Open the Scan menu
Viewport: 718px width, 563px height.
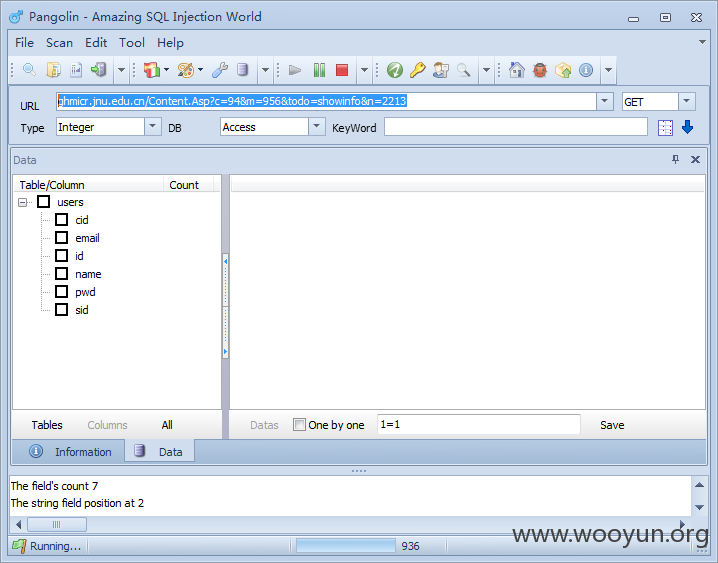[x=59, y=43]
